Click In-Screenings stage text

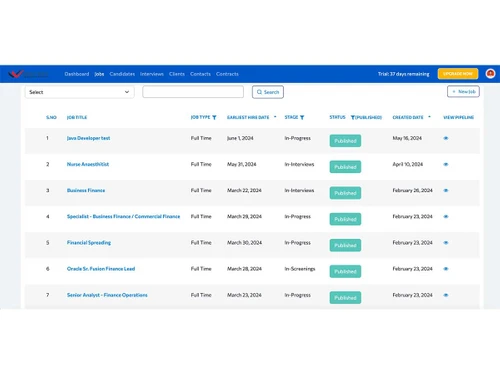tap(300, 269)
